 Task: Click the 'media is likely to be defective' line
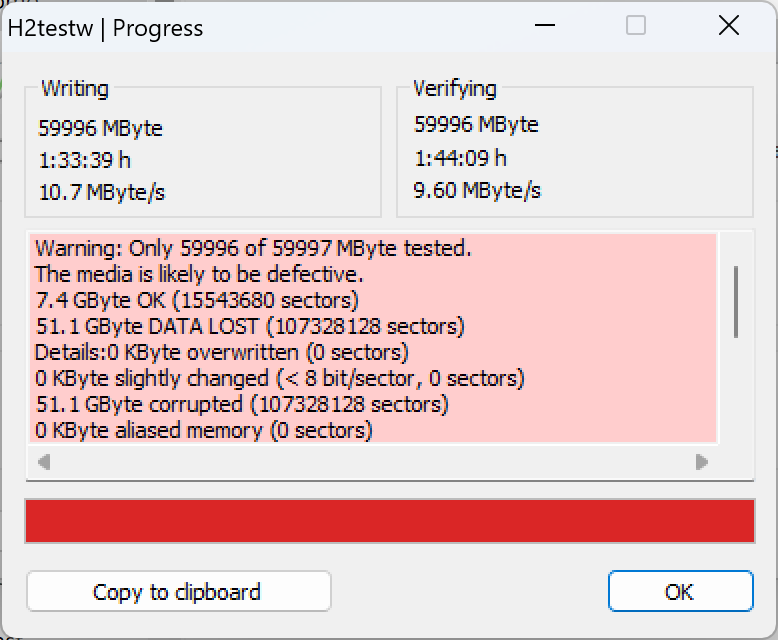pyautogui.click(x=199, y=274)
